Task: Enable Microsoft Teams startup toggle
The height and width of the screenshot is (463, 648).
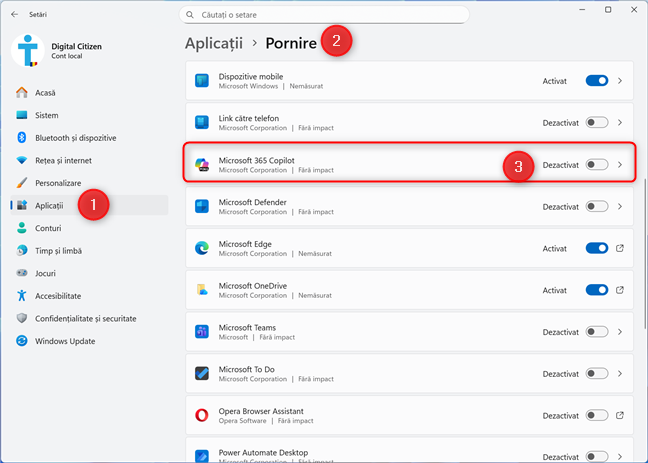Action: pyautogui.click(x=597, y=332)
